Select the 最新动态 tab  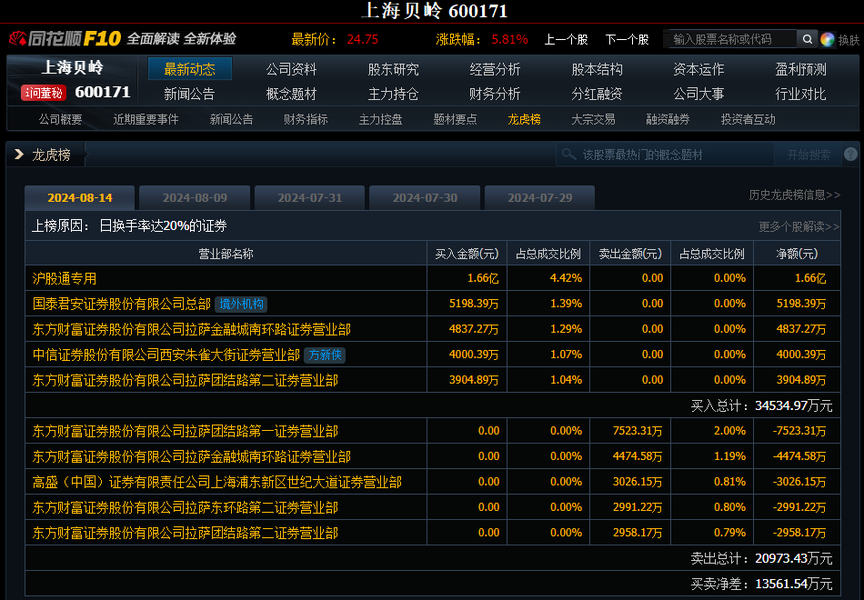click(x=190, y=69)
